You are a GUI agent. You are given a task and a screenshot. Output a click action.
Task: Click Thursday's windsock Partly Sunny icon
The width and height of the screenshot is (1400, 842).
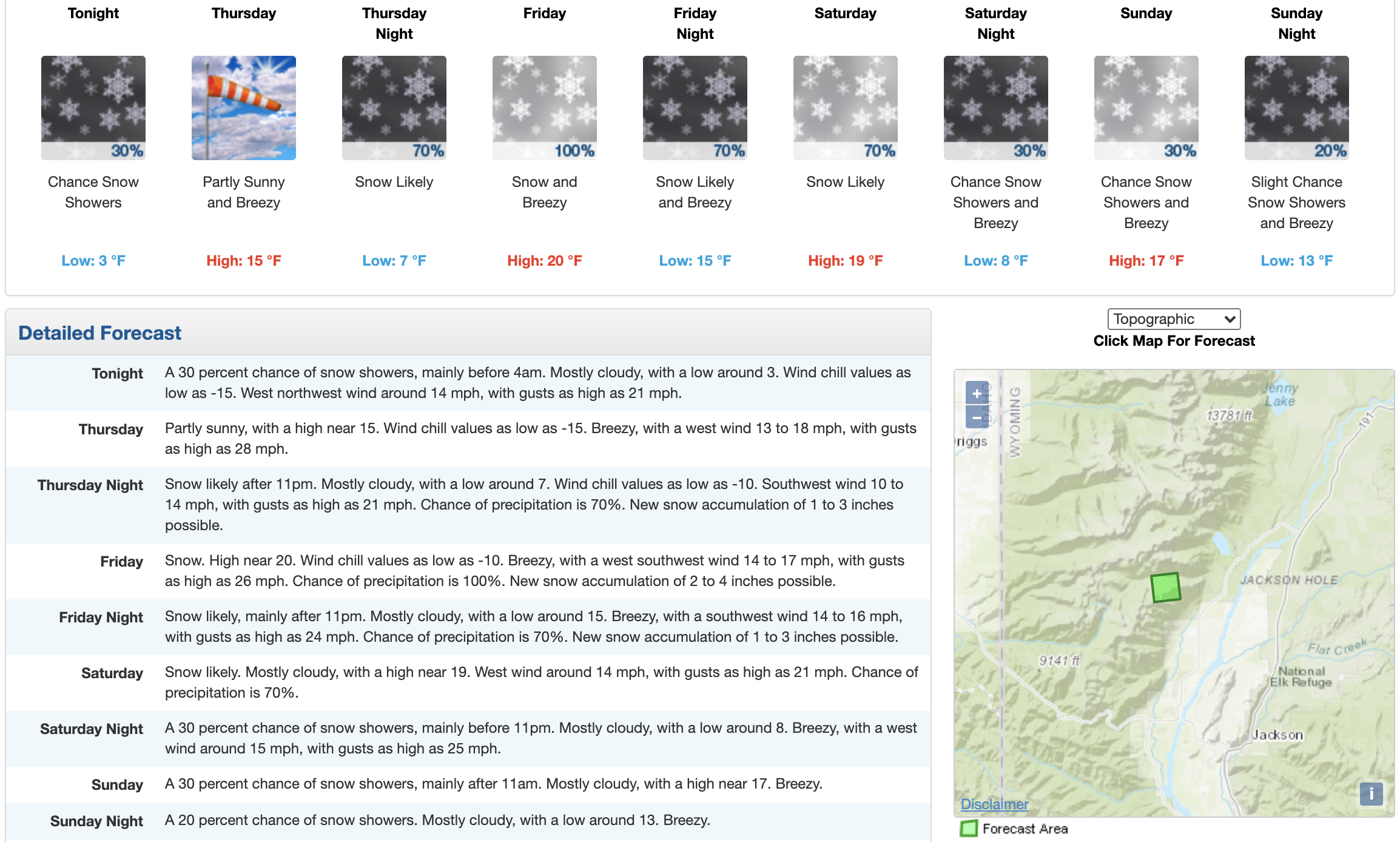click(244, 108)
